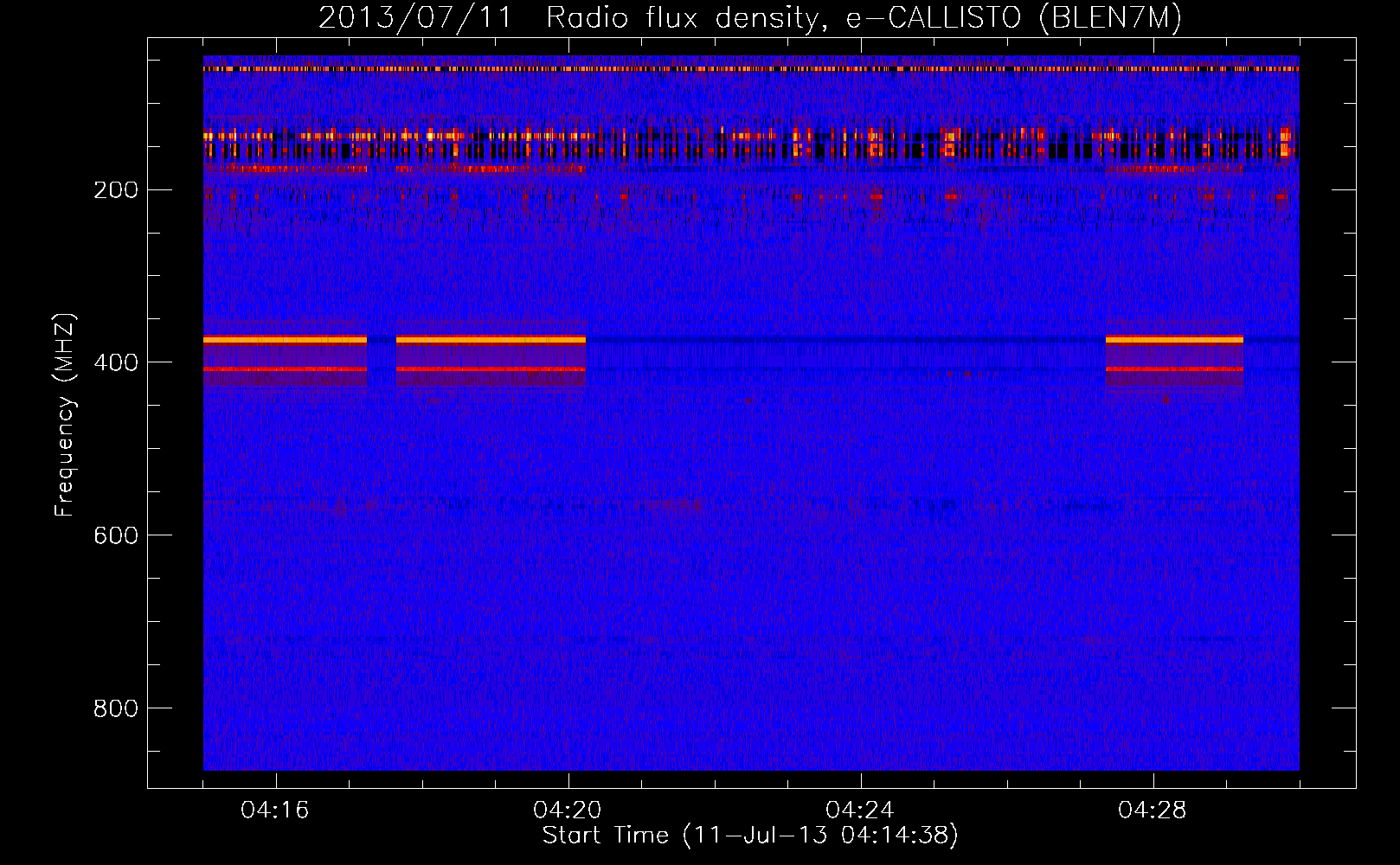This screenshot has width=1400, height=865.
Task: Click the 04:28 time tick label
Action: click(x=1153, y=811)
